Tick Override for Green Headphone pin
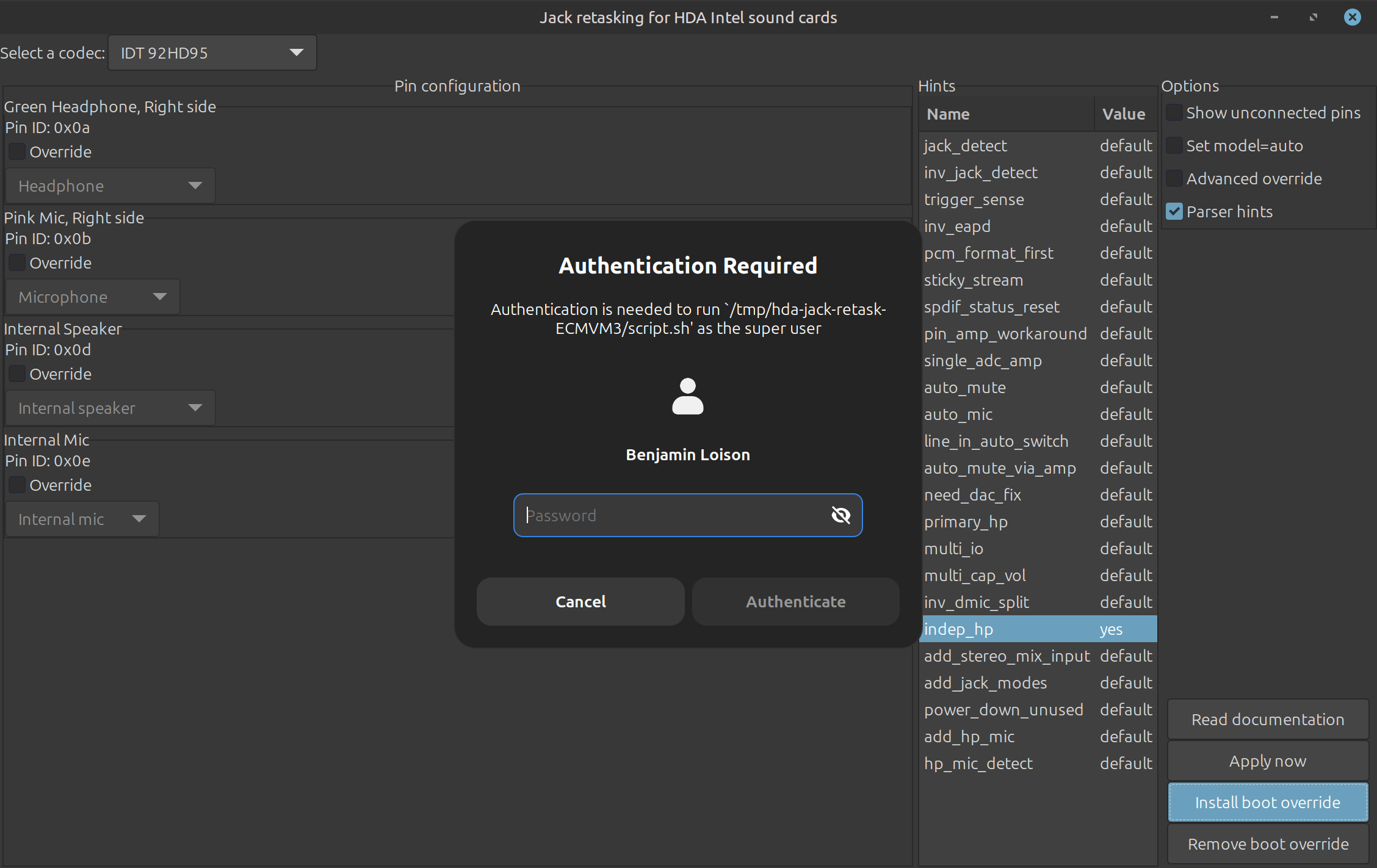The height and width of the screenshot is (868, 1377). [17, 152]
